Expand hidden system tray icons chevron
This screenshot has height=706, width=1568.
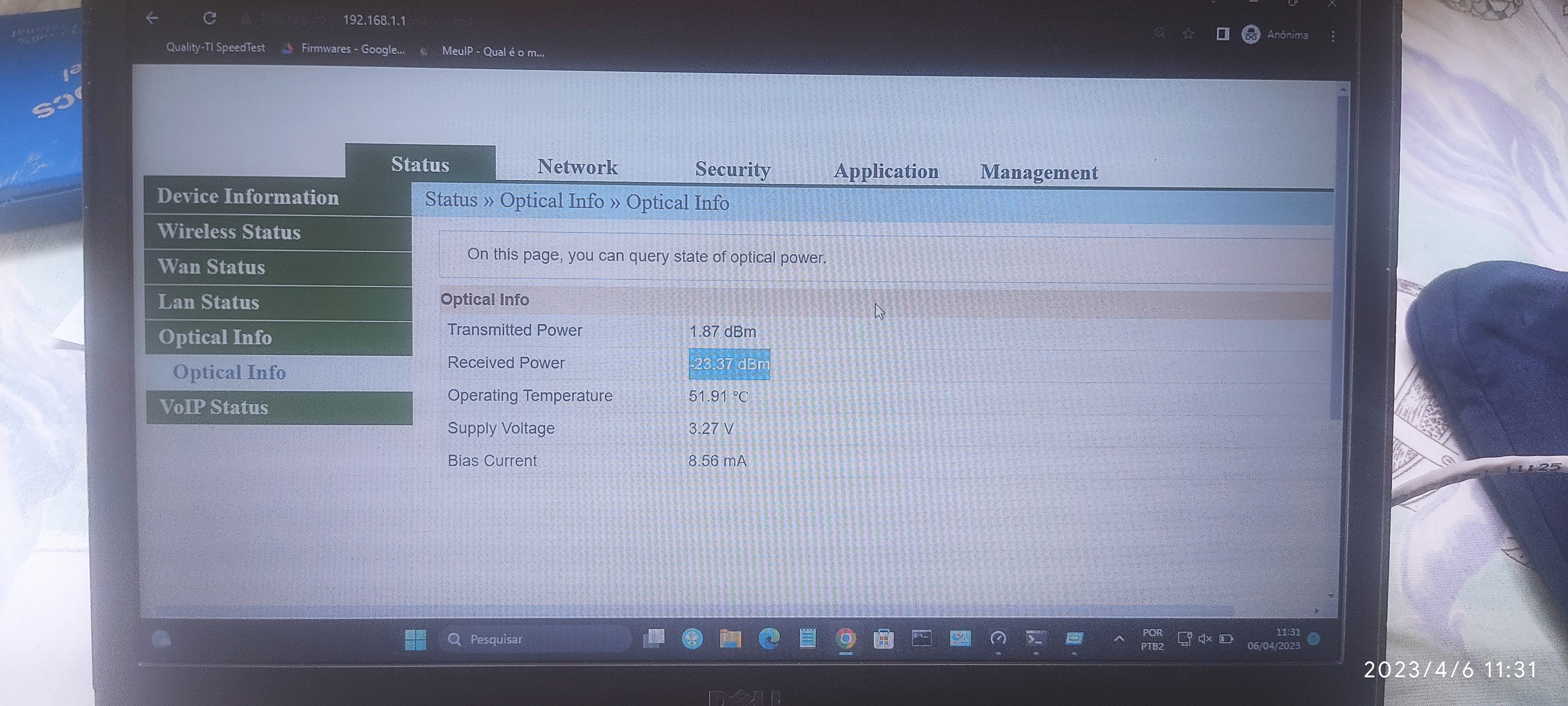click(1119, 639)
